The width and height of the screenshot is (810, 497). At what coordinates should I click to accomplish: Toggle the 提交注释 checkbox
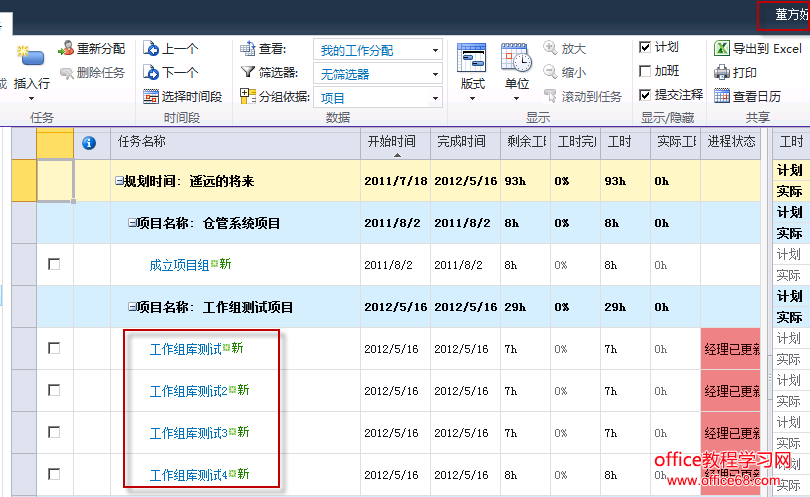point(645,95)
